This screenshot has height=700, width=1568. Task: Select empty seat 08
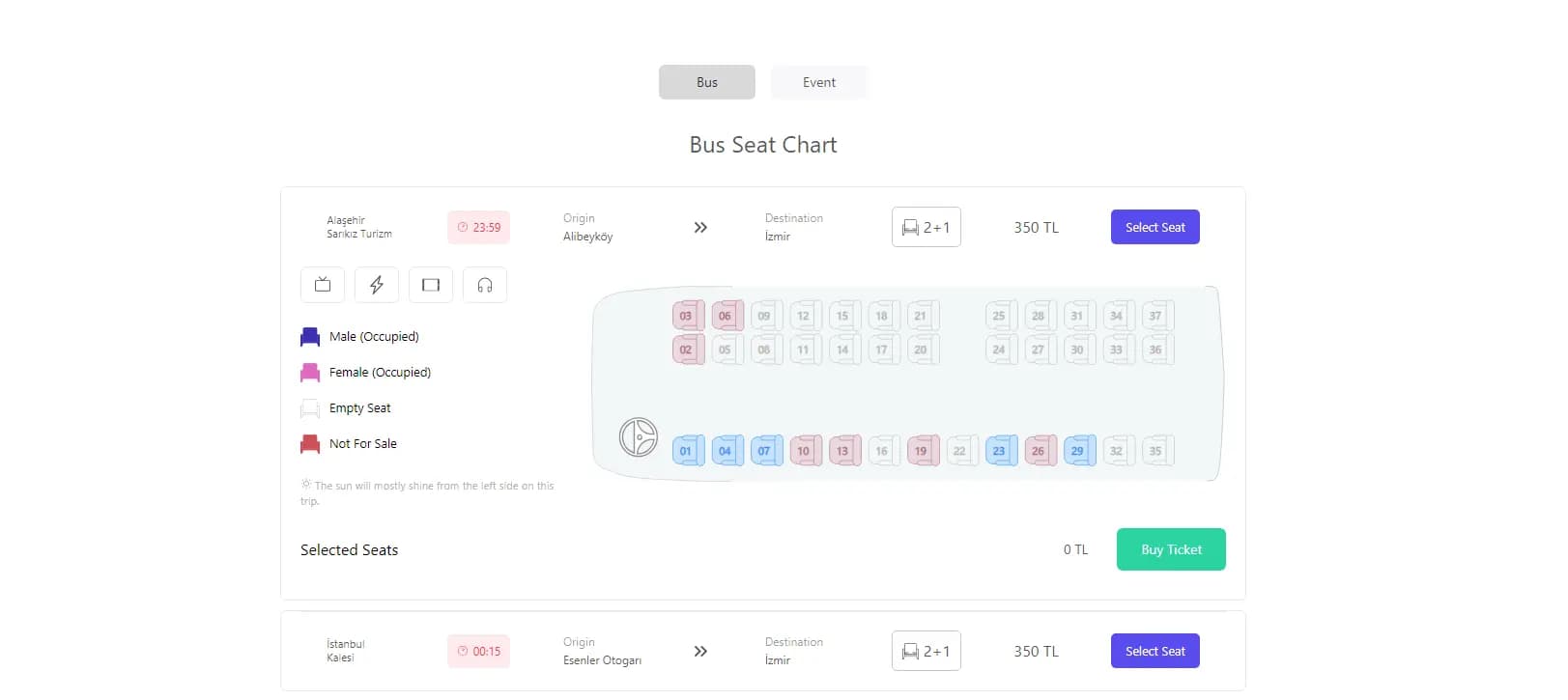coord(766,350)
